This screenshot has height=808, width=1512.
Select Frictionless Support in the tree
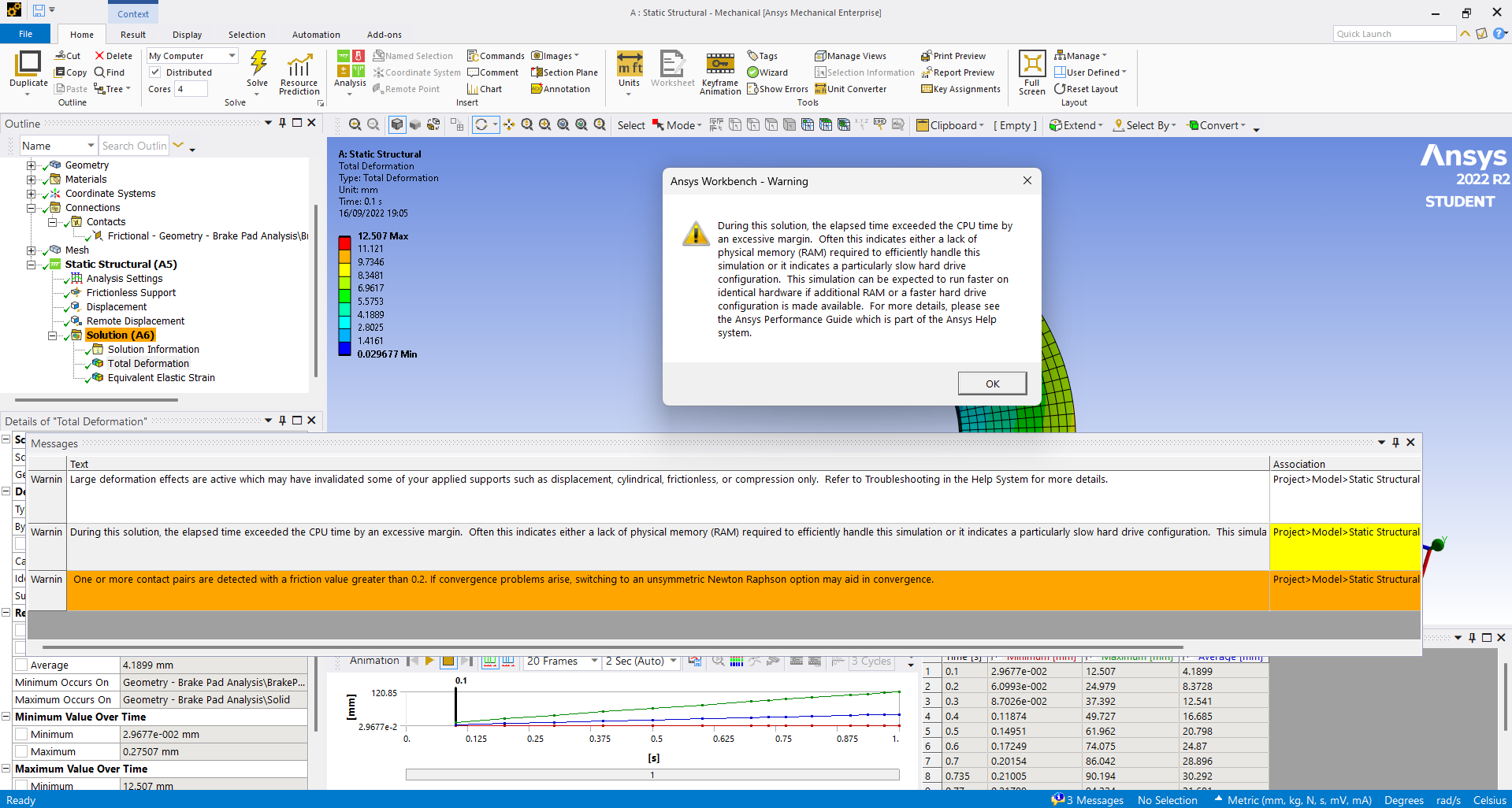pos(131,293)
